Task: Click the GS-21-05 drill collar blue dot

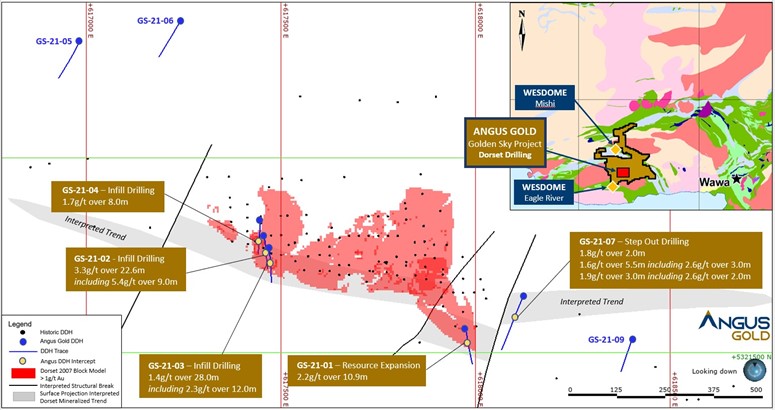Action: click(79, 41)
